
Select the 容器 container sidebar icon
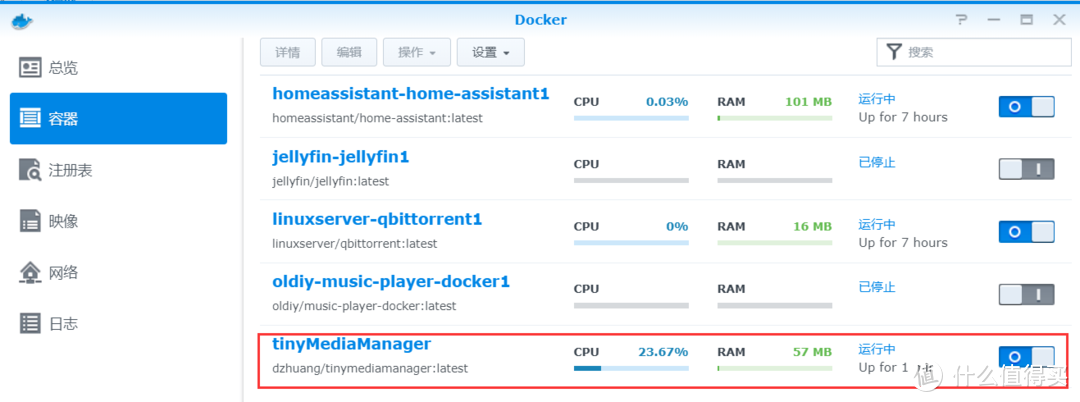[x=30, y=118]
